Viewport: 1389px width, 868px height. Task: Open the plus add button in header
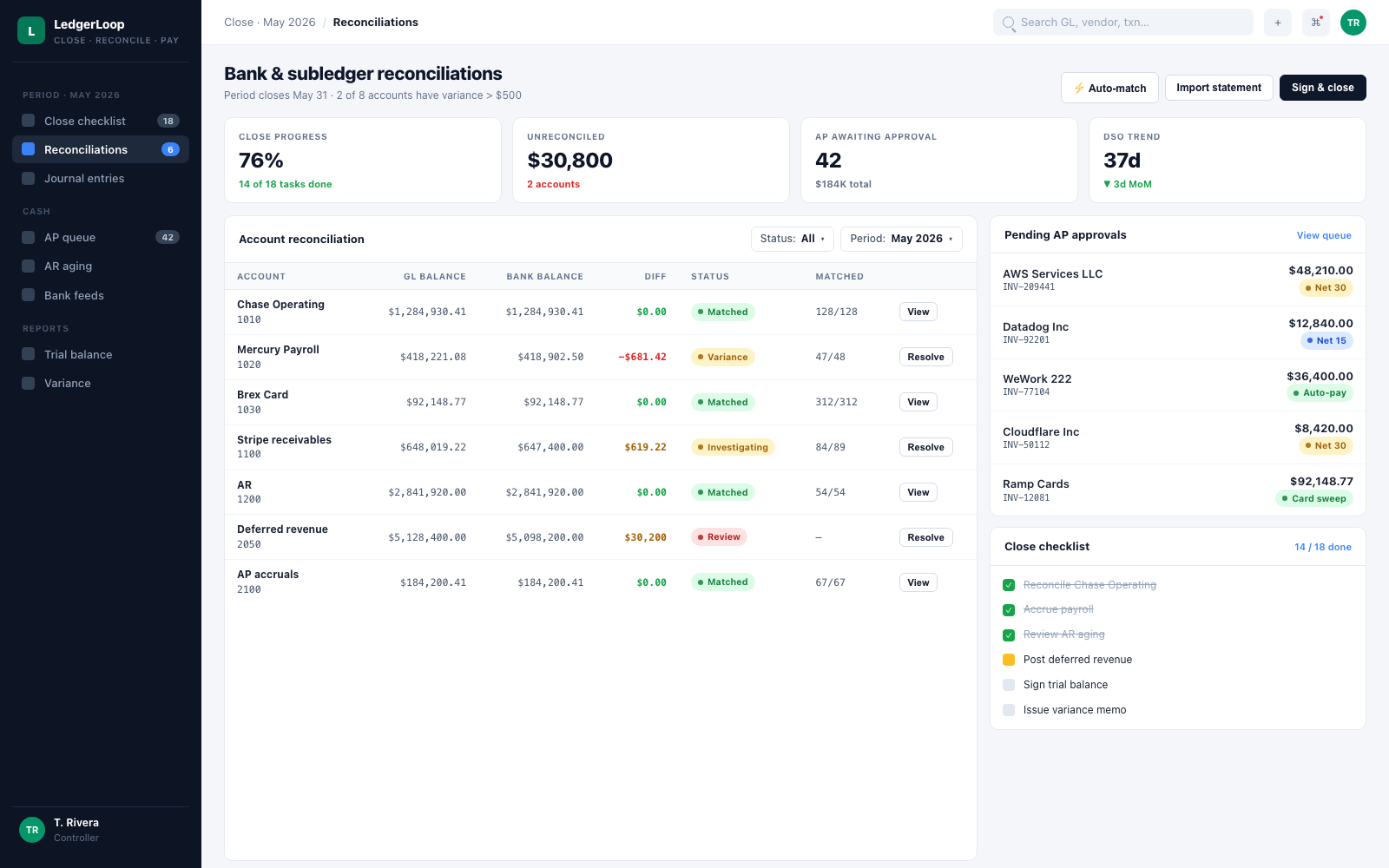[x=1278, y=23]
